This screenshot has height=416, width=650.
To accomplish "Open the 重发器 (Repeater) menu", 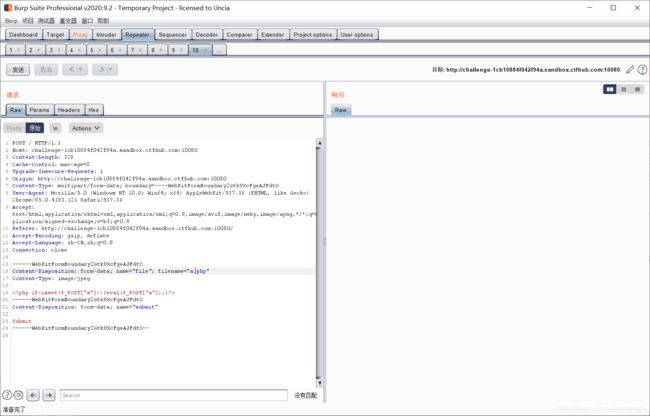I will (68, 21).
